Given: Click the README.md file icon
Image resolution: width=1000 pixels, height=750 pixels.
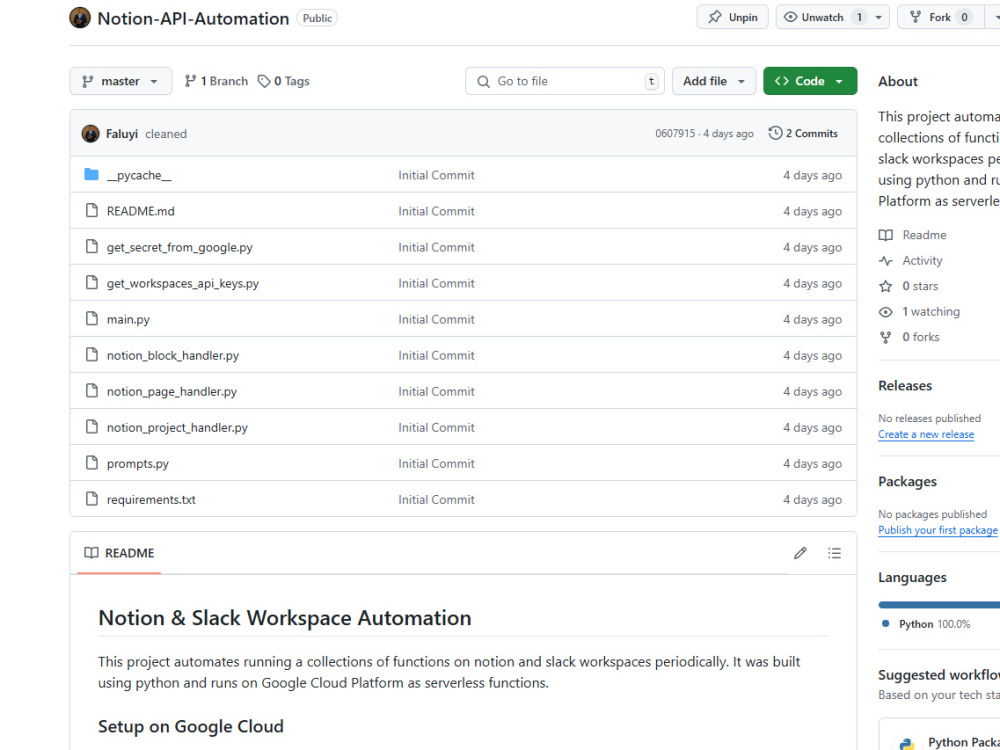Looking at the screenshot, I should click(x=92, y=210).
